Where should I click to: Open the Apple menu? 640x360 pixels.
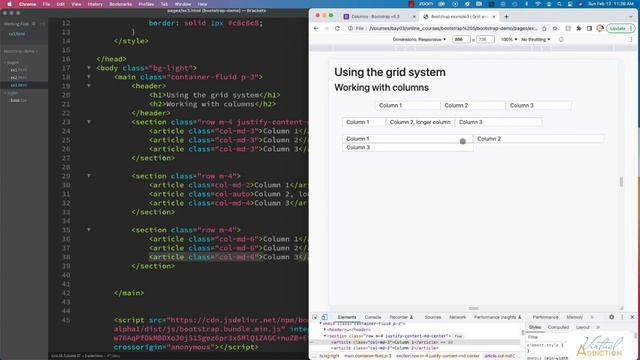9,4
